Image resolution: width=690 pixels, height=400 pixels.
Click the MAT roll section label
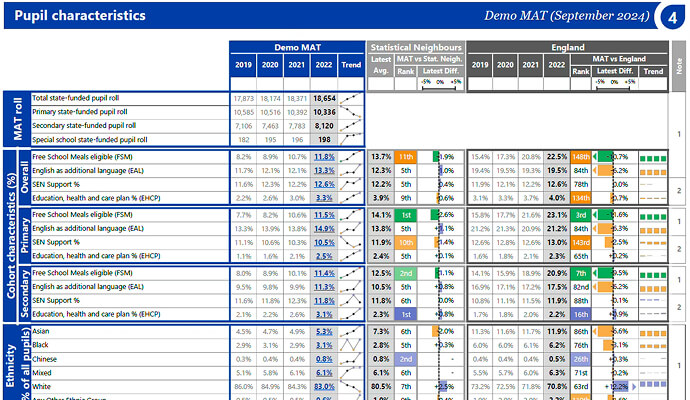pos(15,119)
